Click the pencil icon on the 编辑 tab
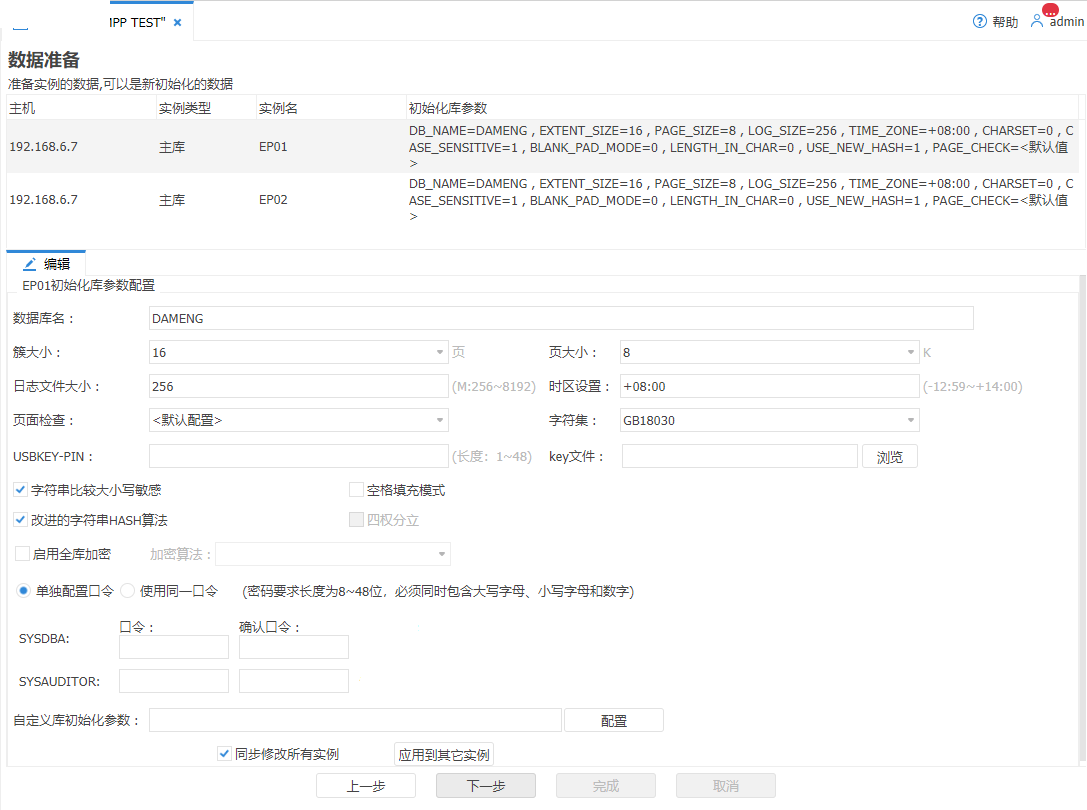The image size is (1087, 810). [29, 264]
